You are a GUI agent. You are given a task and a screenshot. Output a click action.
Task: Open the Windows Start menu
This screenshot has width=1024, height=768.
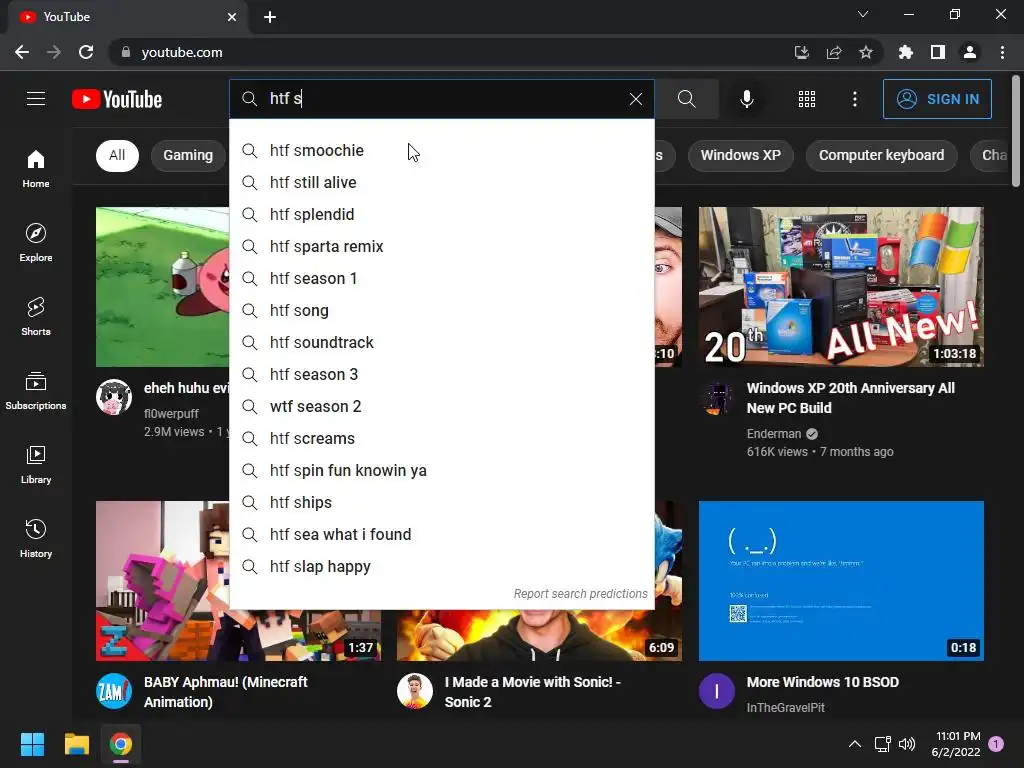click(32, 744)
